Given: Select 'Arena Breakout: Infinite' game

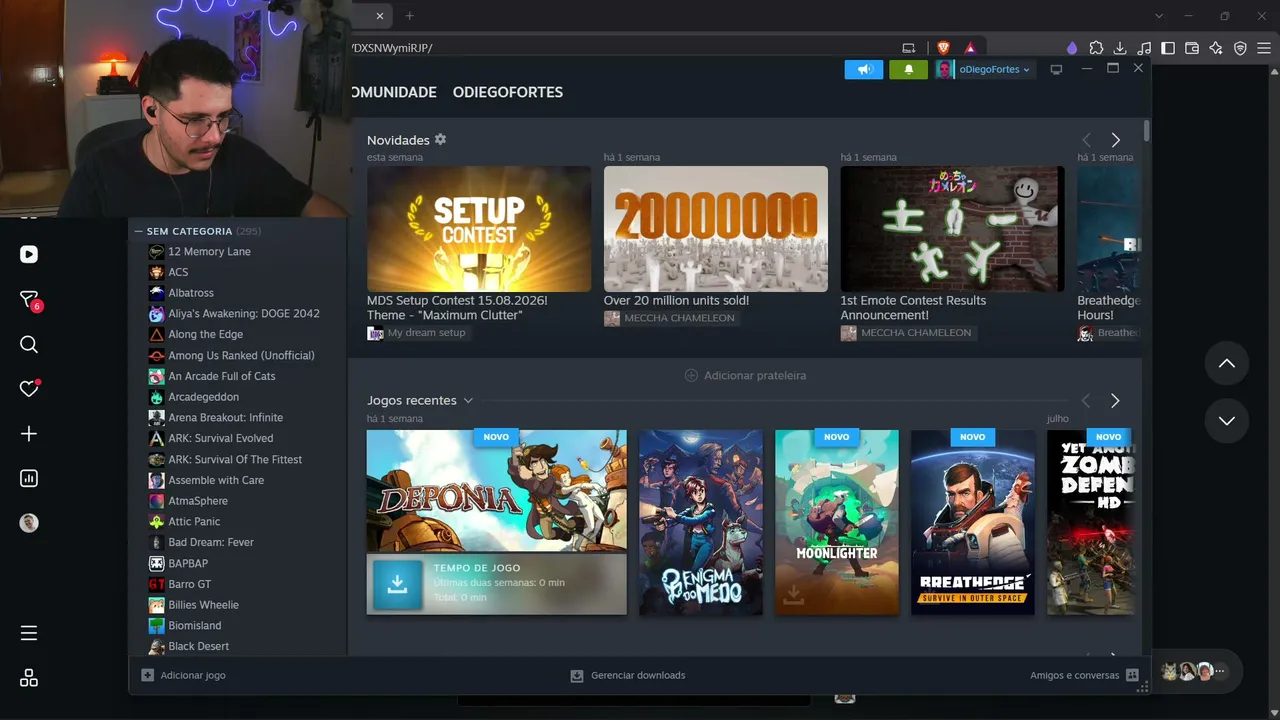Looking at the screenshot, I should pyautogui.click(x=225, y=417).
